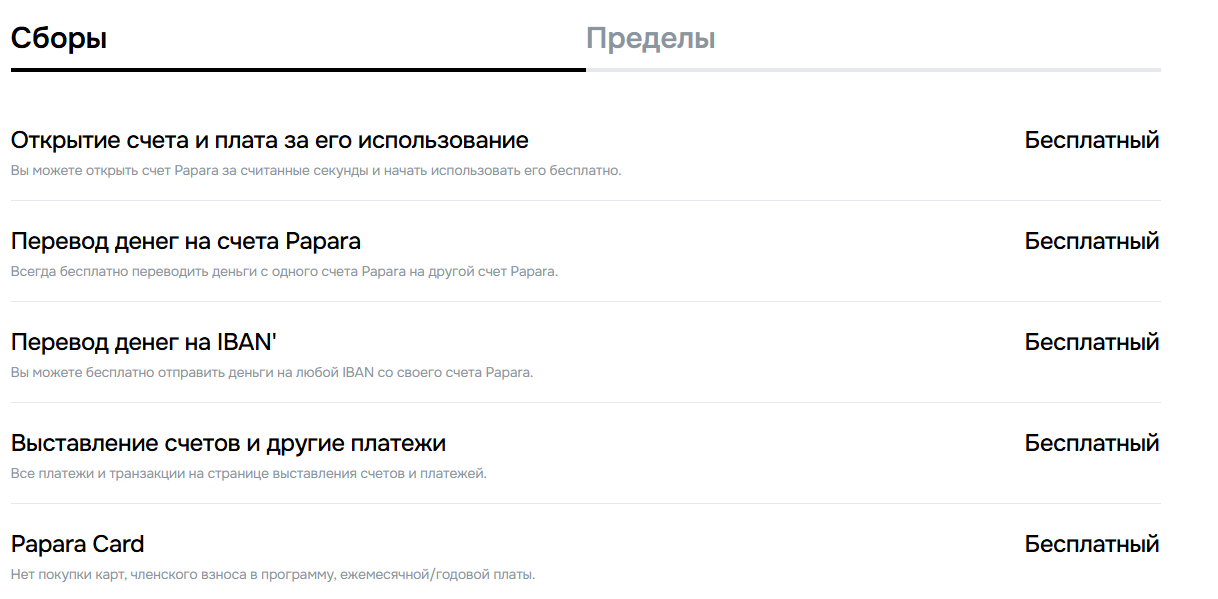Click the card membership fee description text
Screen dimensions: 1218x599
tap(273, 574)
